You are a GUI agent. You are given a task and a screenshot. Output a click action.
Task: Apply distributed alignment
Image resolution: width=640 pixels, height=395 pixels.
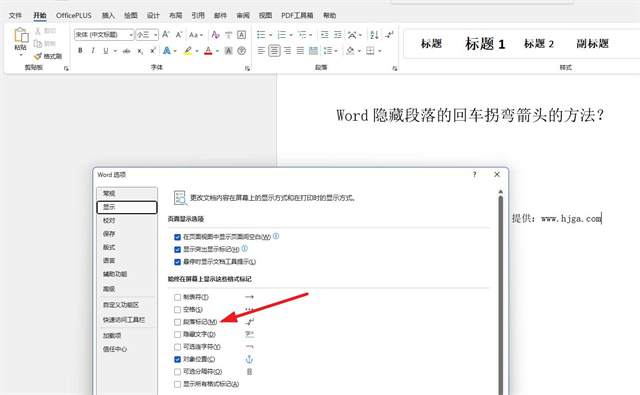(313, 51)
